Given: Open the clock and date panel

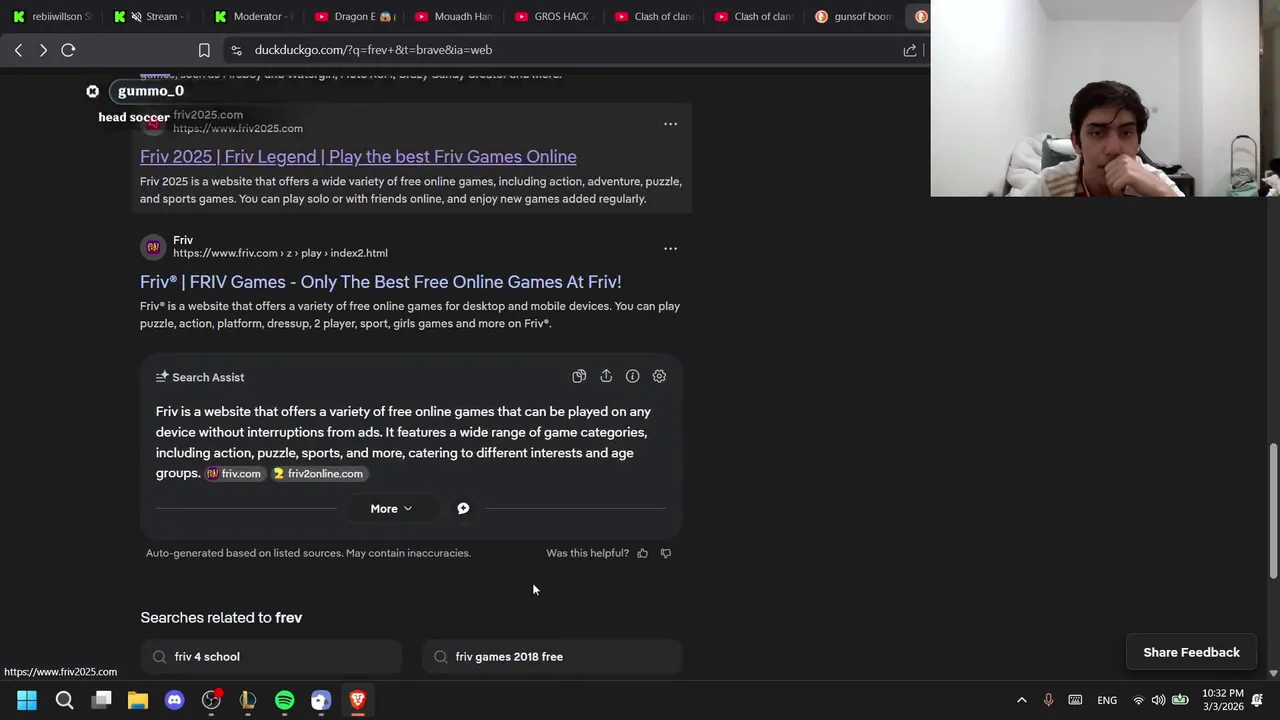Looking at the screenshot, I should 1223,700.
